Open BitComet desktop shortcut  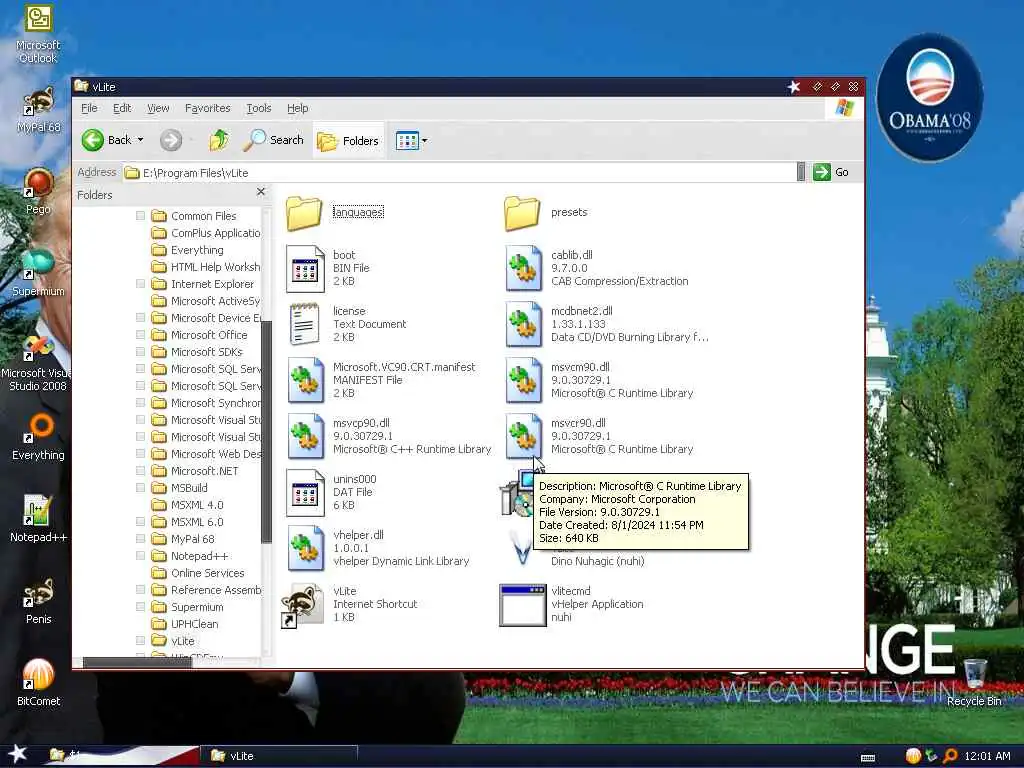[38, 682]
